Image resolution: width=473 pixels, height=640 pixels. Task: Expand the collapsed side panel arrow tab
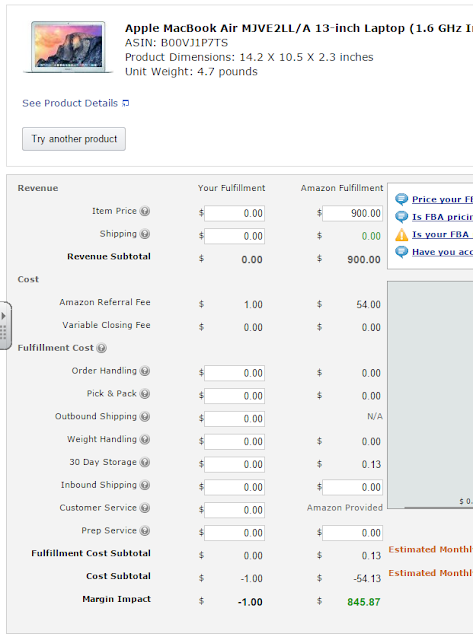[5, 325]
